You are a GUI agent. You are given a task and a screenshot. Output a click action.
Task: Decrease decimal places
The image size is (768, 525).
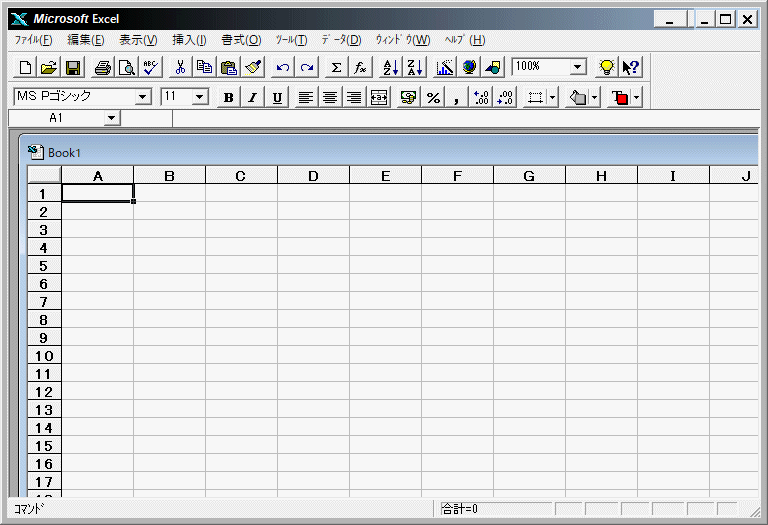click(505, 97)
